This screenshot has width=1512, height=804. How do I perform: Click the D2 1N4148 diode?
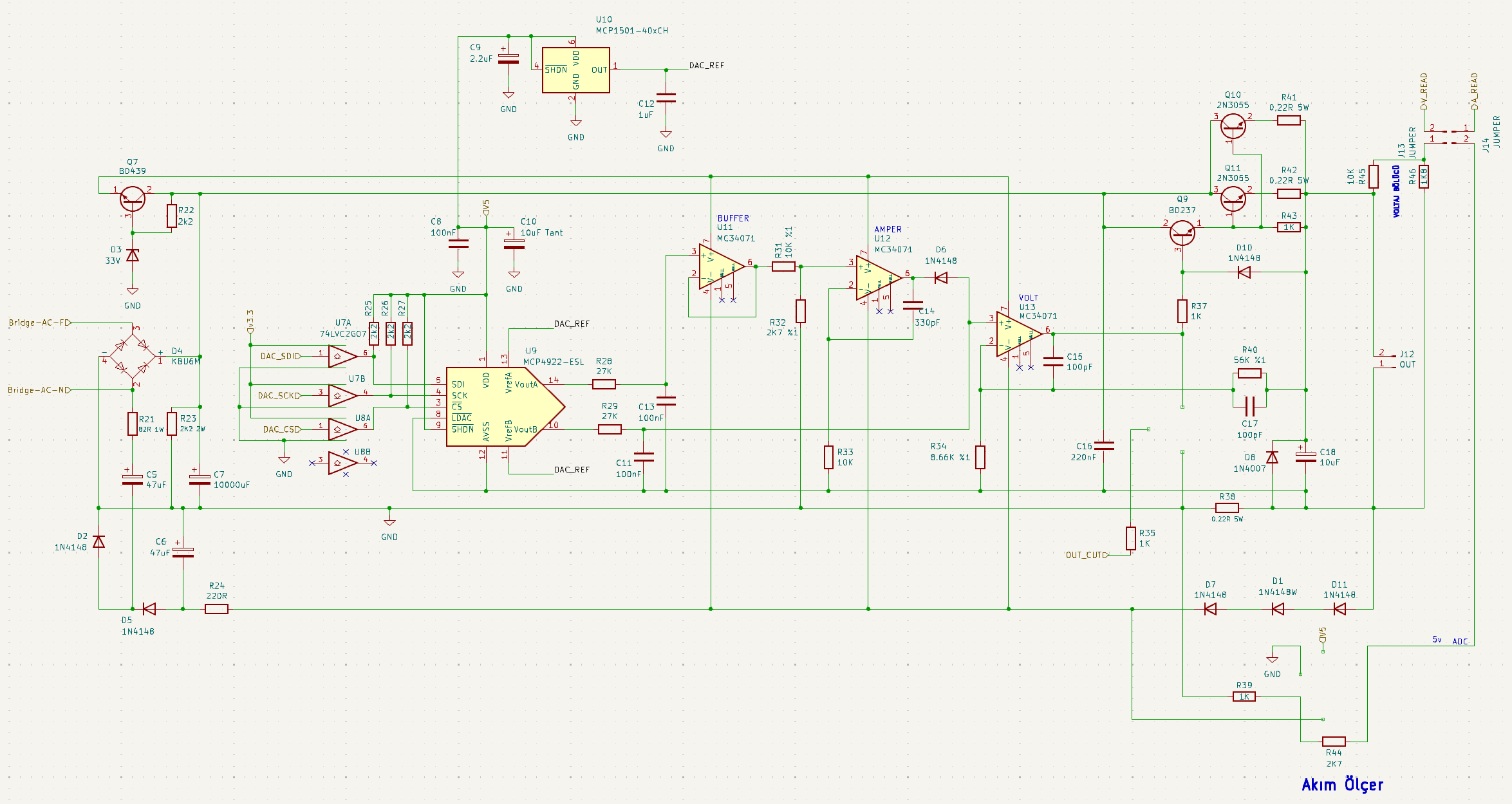98,541
